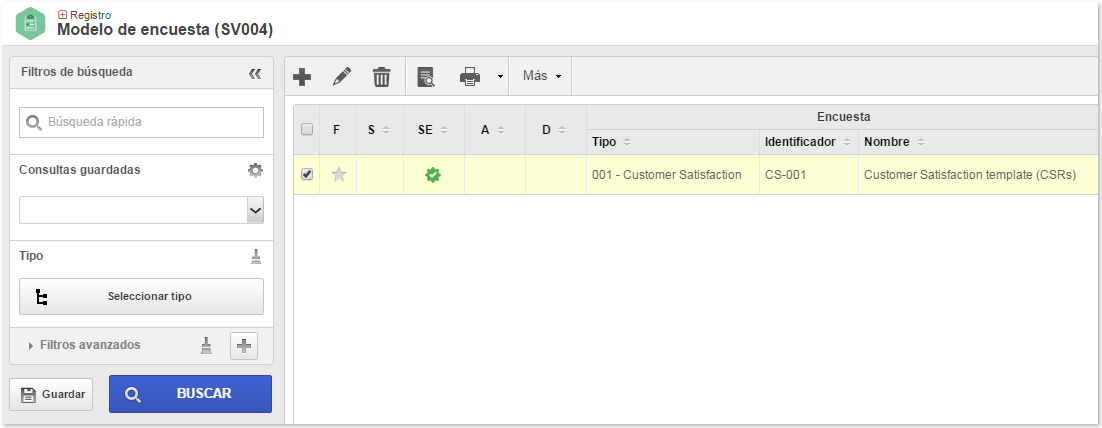
Task: Clear advanced filters with broom icon
Action: tap(206, 345)
